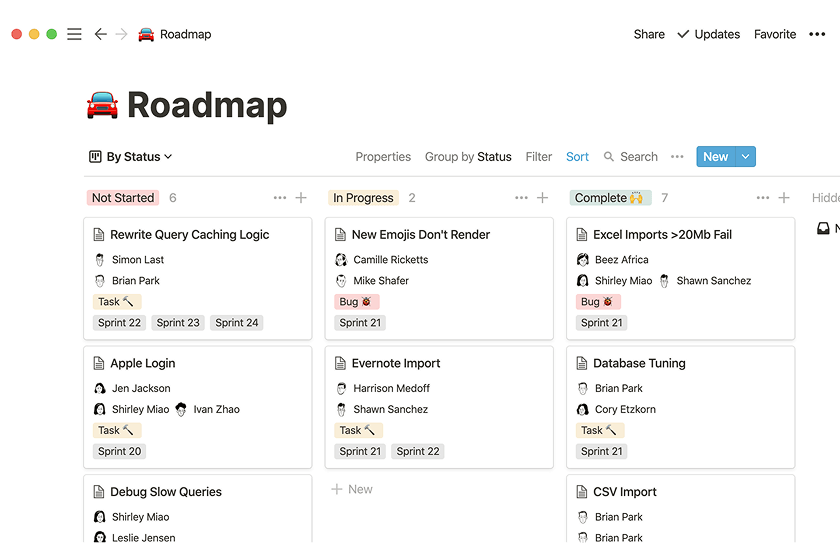This screenshot has width=840, height=560.
Task: Open the In Progress column ellipsis menu
Action: tap(521, 198)
